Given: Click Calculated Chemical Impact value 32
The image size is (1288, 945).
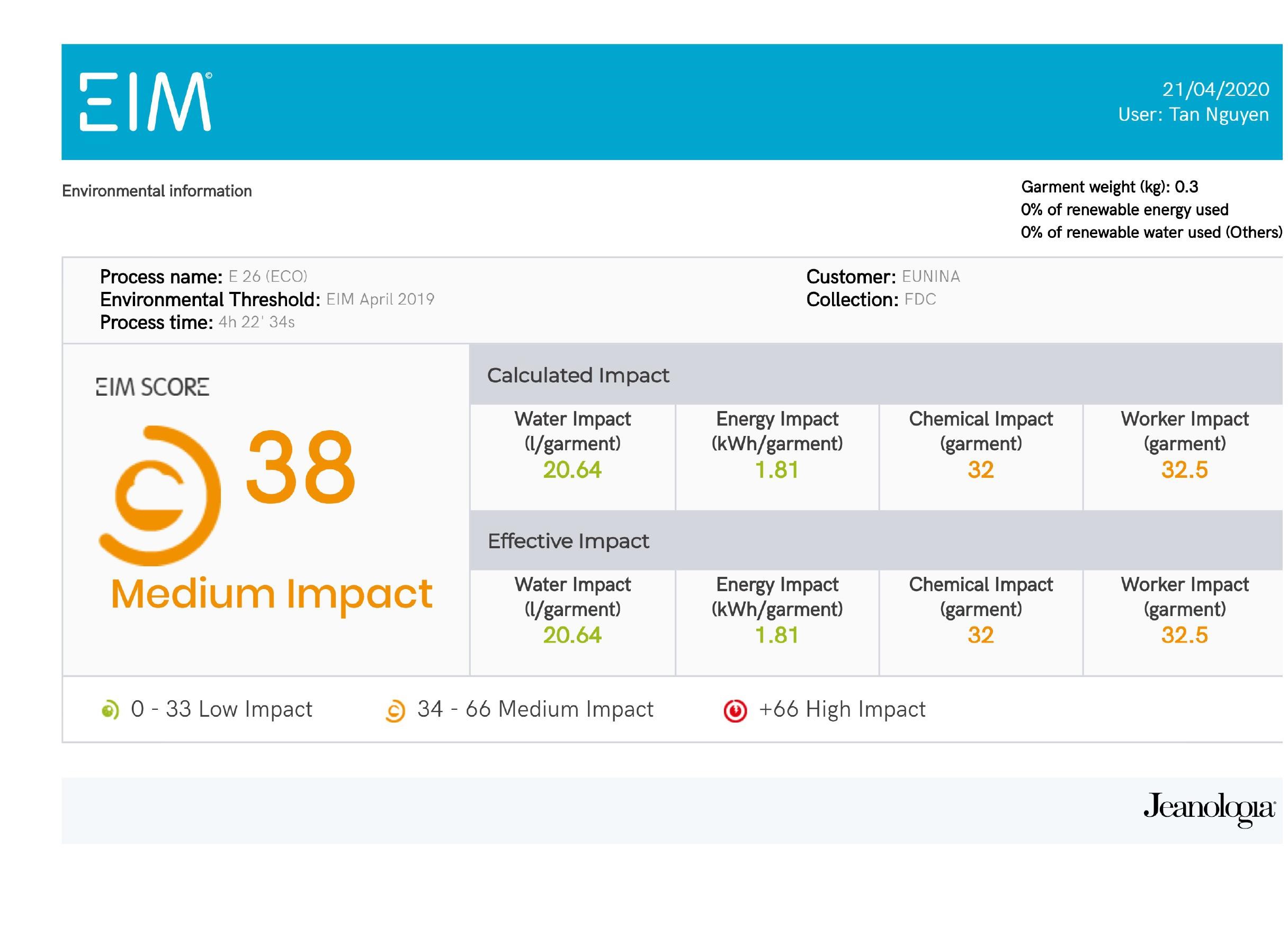Looking at the screenshot, I should [981, 470].
